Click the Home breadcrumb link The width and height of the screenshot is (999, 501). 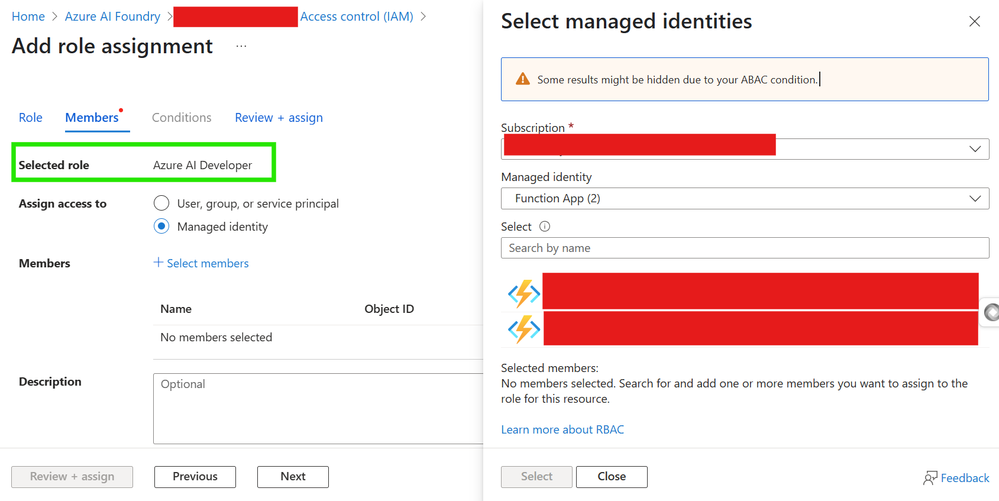click(28, 17)
